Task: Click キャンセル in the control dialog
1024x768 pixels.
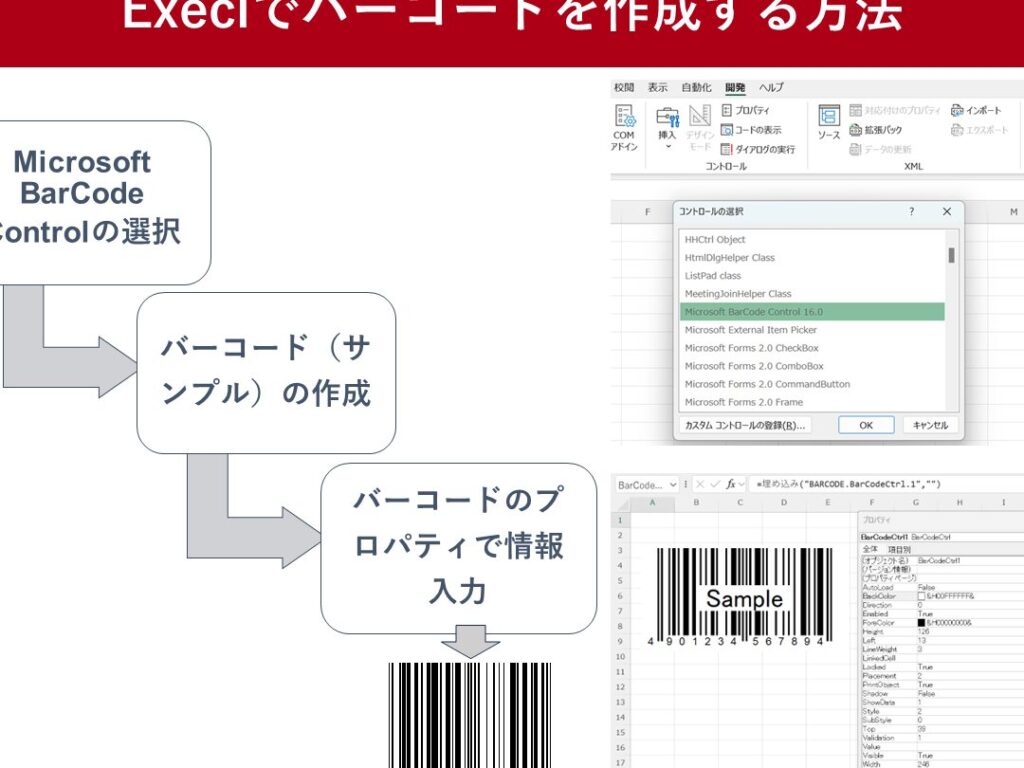Action: [930, 425]
